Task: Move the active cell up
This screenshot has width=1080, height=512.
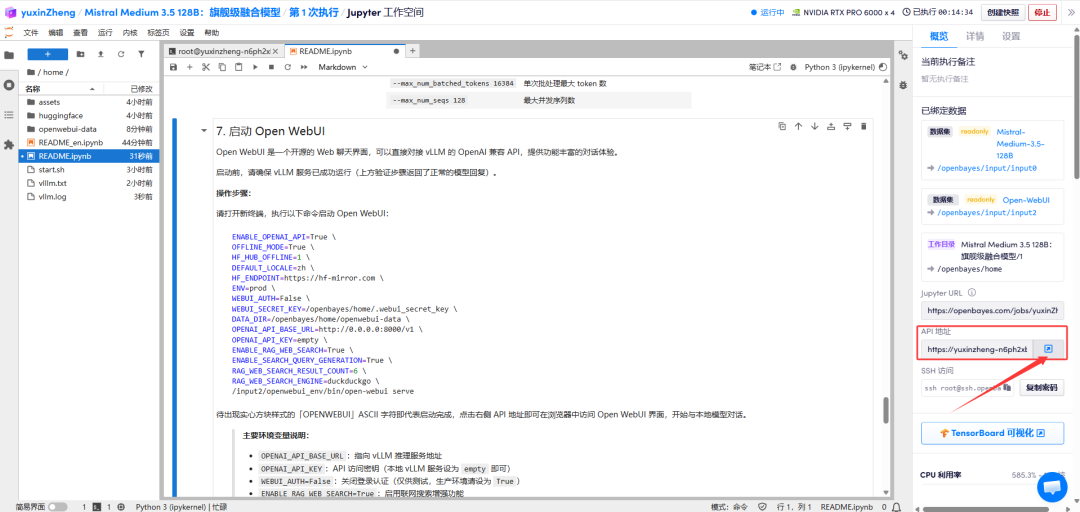Action: click(x=798, y=126)
